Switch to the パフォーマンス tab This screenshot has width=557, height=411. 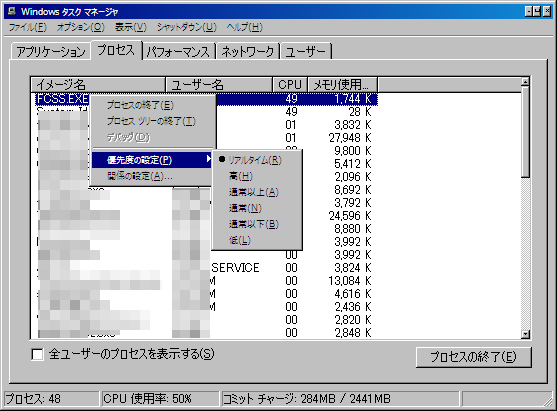point(178,52)
